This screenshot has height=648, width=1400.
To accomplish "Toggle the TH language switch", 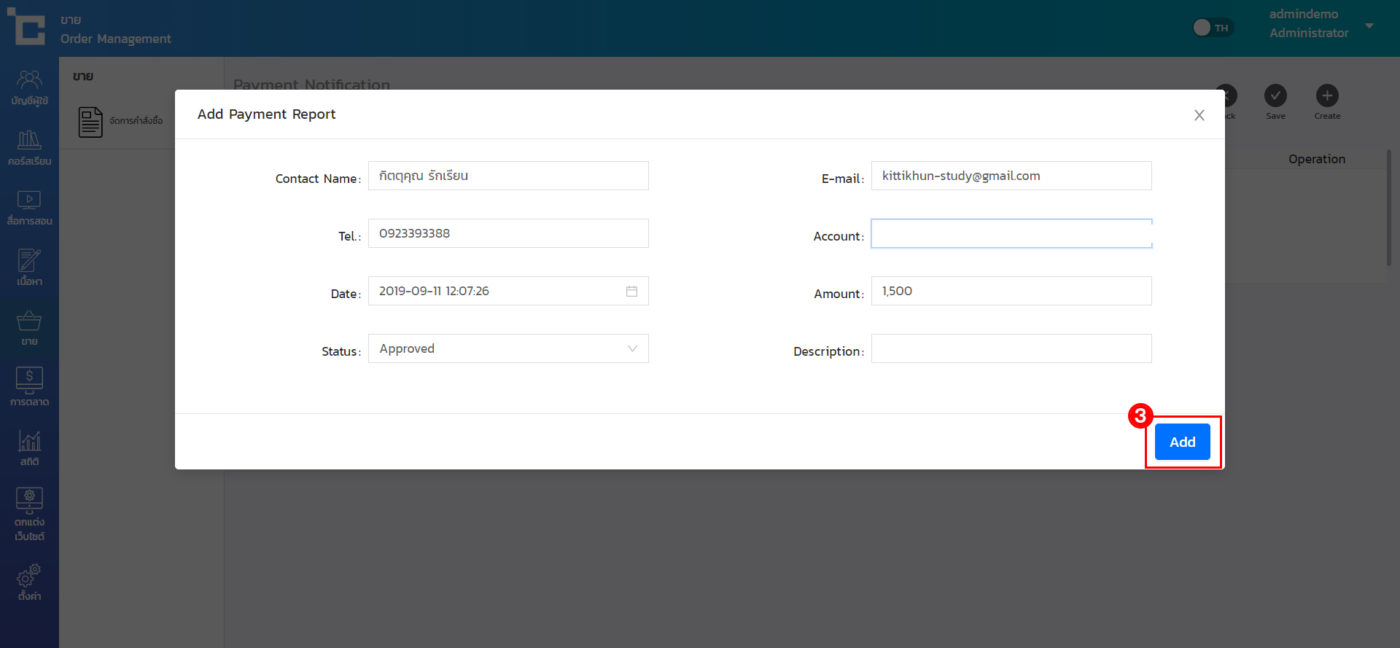I will (1213, 28).
